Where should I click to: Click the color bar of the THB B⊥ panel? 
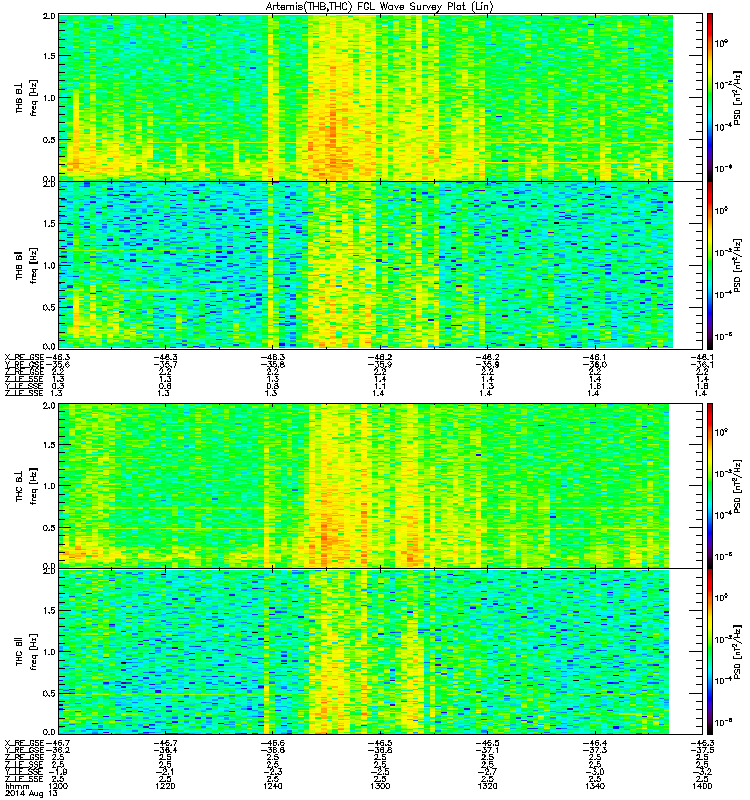(x=710, y=97)
